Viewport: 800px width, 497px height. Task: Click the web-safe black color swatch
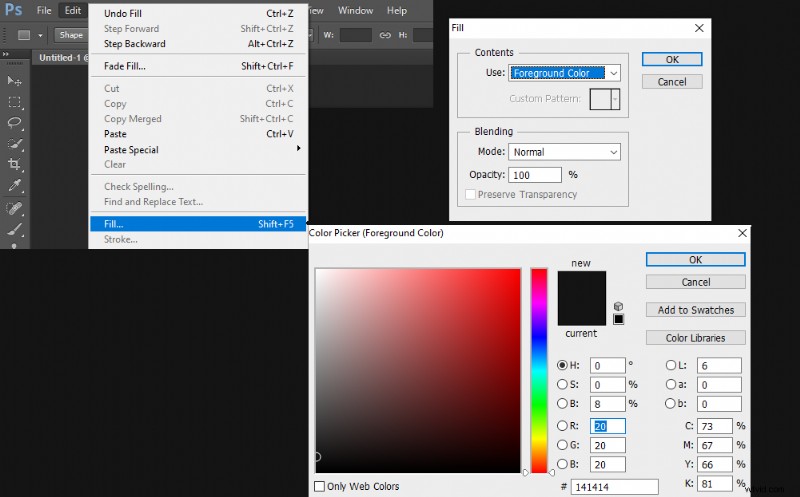[x=618, y=319]
